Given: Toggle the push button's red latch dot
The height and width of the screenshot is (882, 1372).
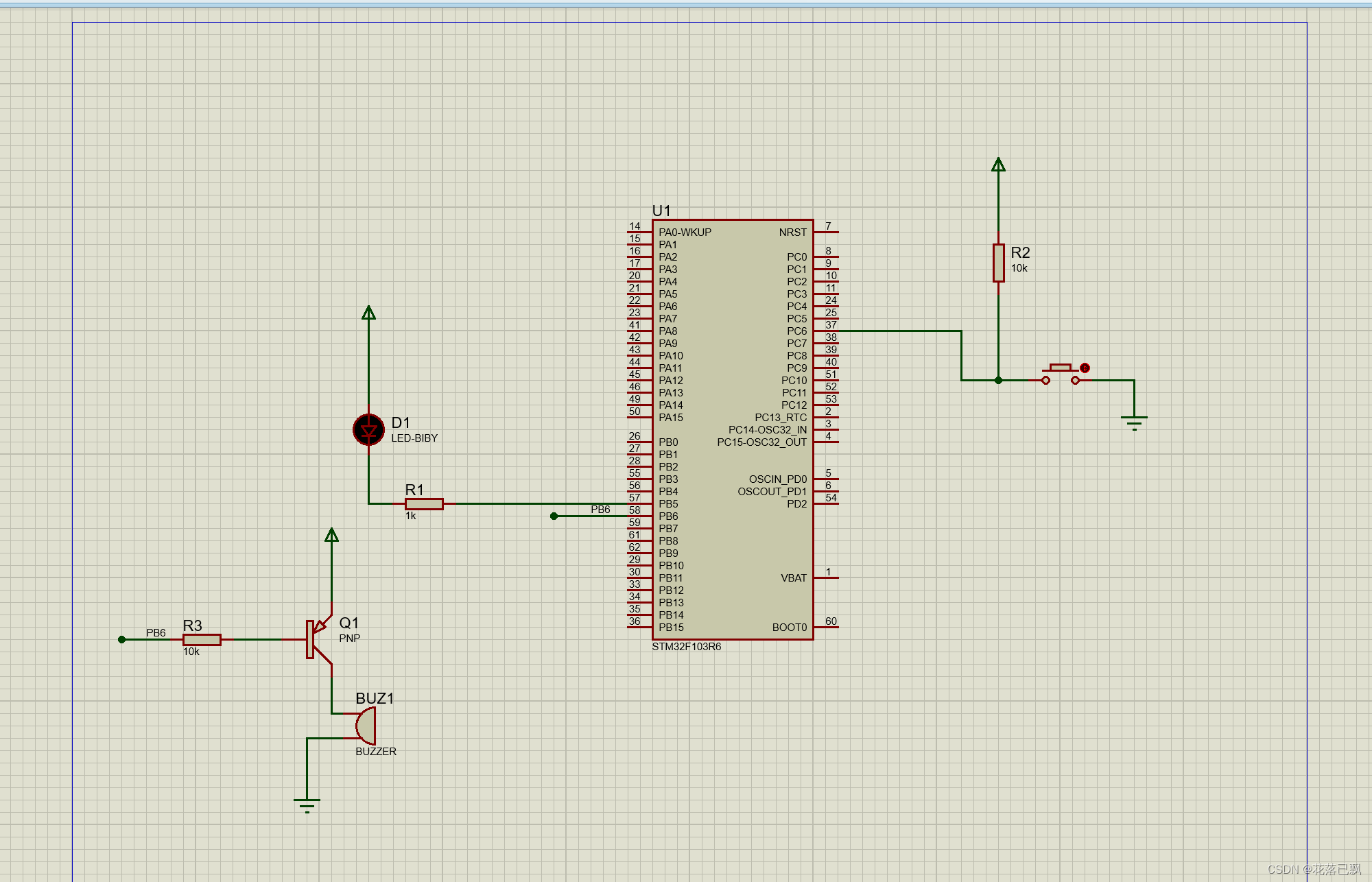Looking at the screenshot, I should pyautogui.click(x=1085, y=368).
